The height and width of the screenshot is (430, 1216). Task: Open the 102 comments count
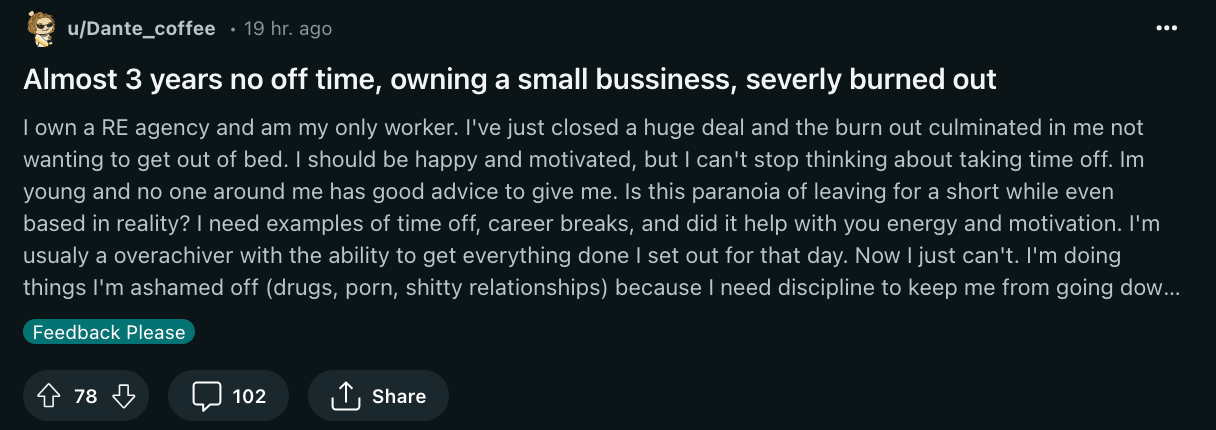(x=249, y=396)
